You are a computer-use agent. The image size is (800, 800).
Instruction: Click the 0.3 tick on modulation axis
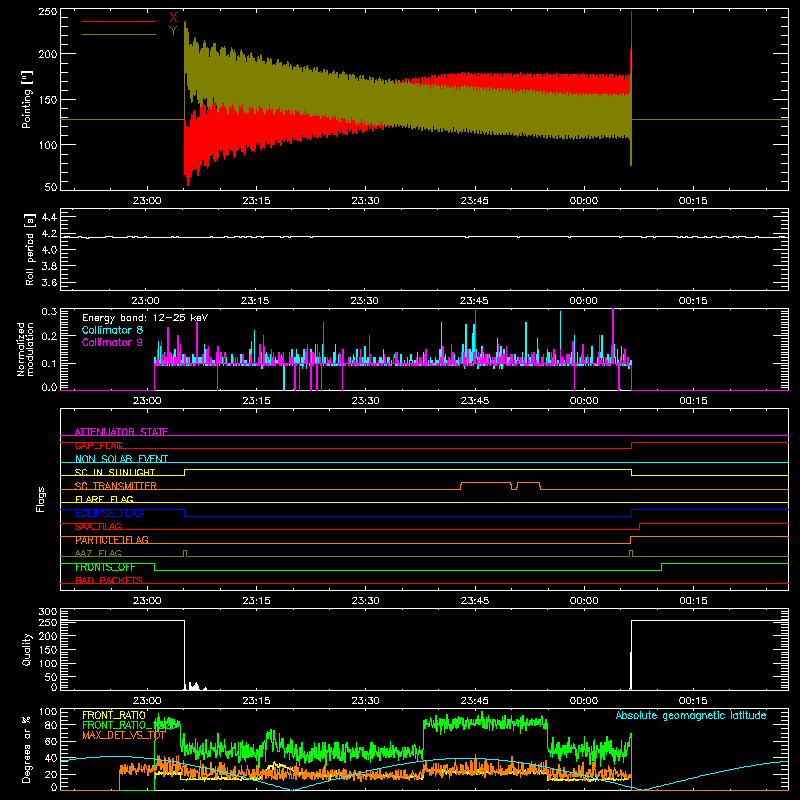(x=49, y=311)
